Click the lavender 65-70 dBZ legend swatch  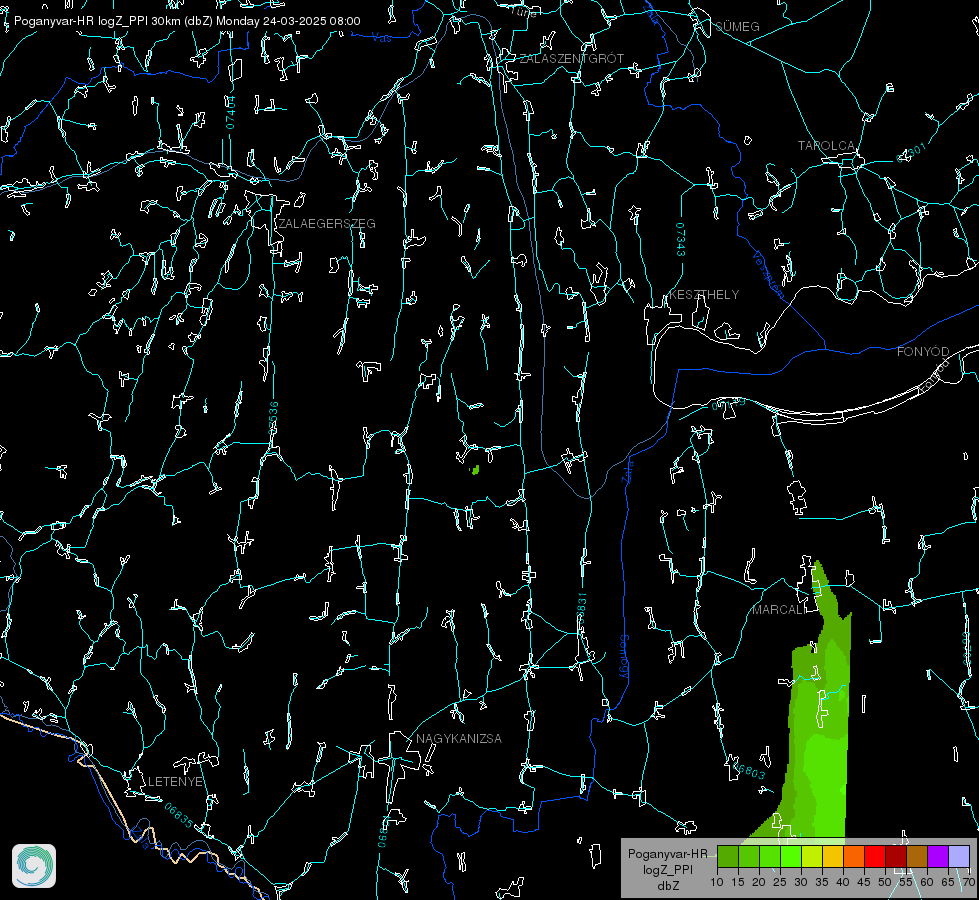coord(959,856)
